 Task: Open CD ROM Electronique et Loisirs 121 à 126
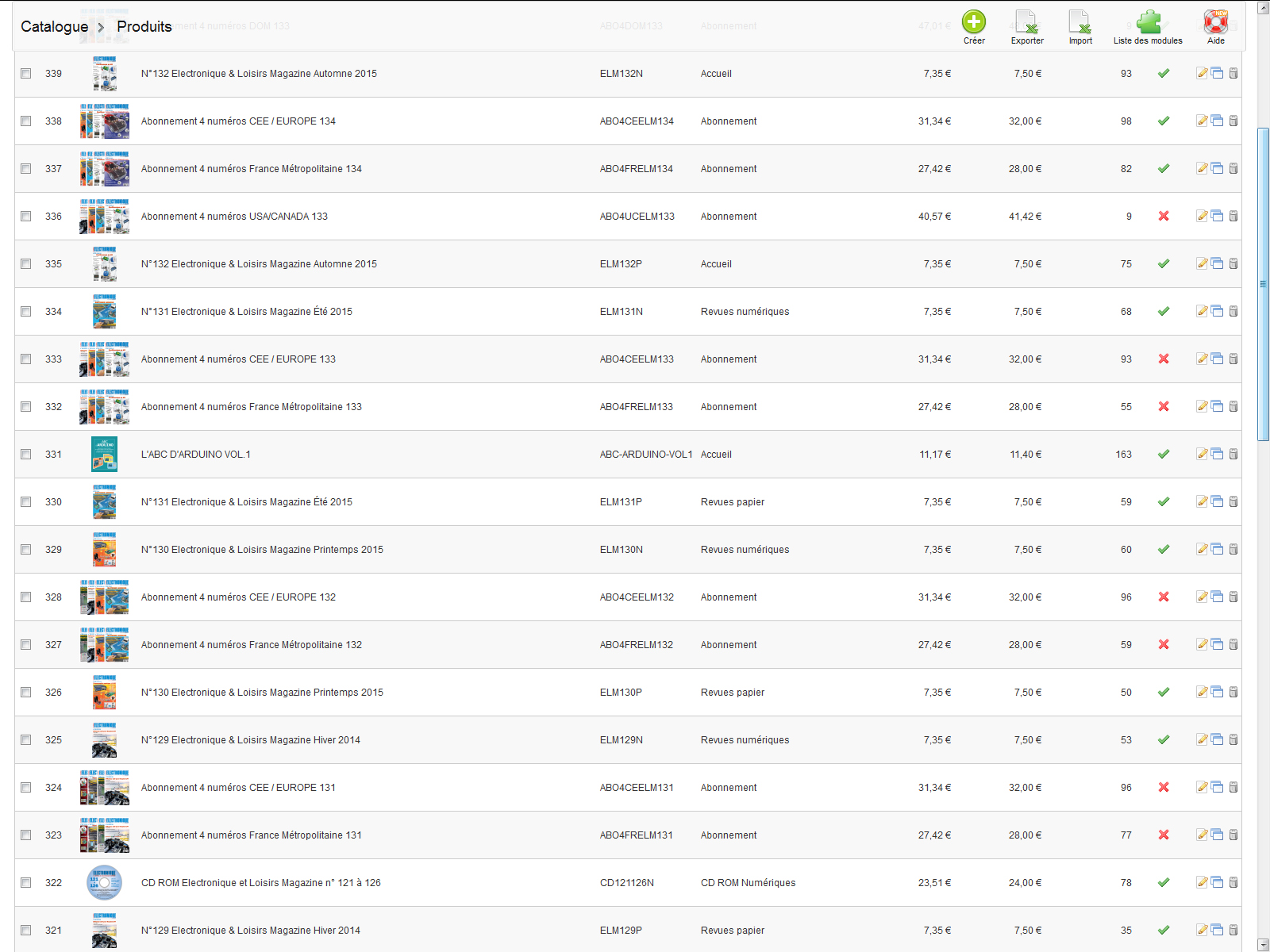coord(261,883)
